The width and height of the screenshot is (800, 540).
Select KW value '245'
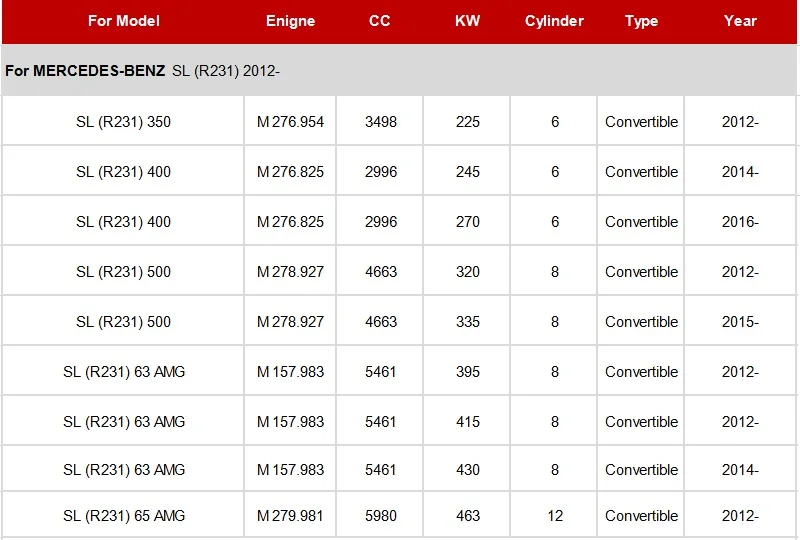[x=467, y=172]
